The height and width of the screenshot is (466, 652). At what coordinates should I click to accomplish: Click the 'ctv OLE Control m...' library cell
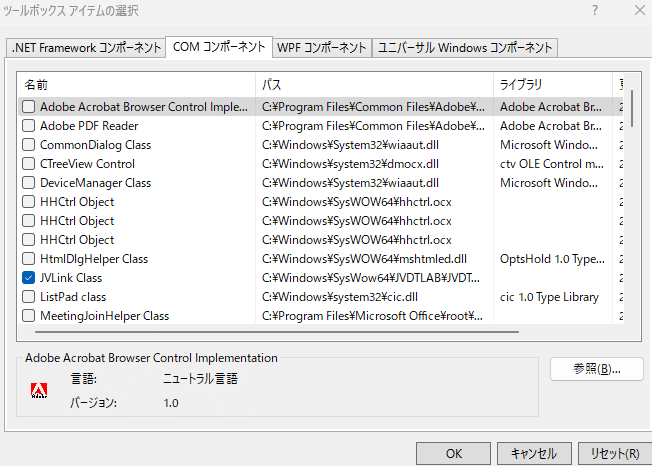click(x=551, y=164)
